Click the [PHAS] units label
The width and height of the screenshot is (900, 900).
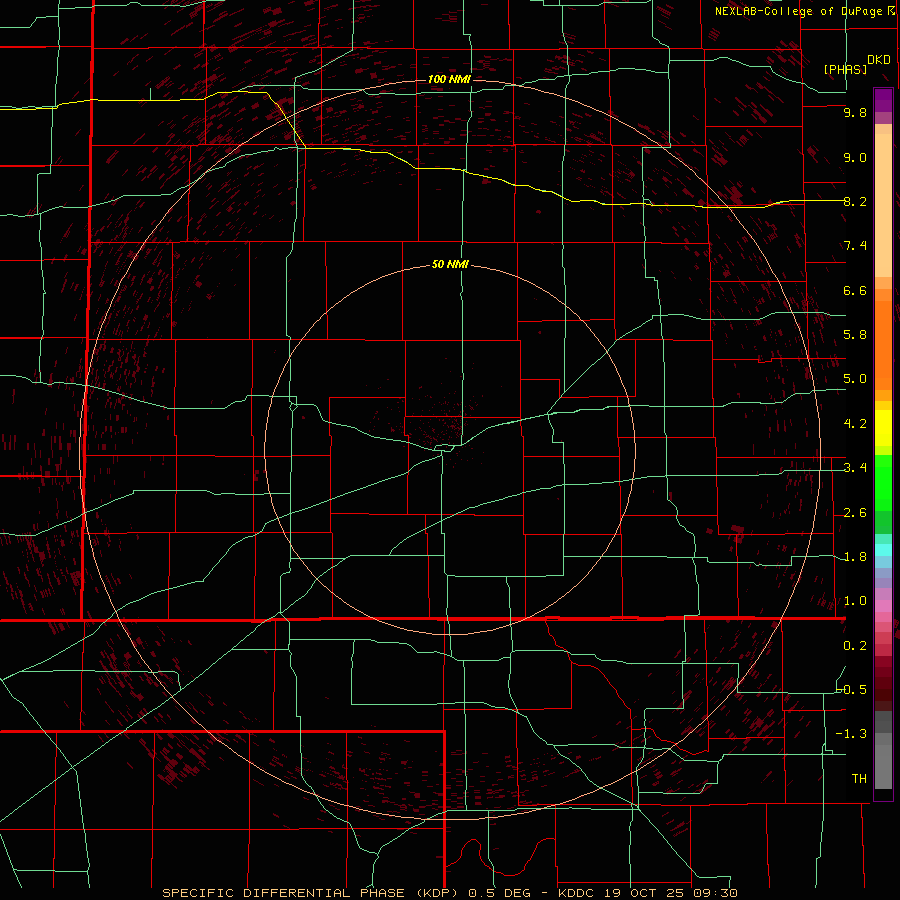coord(845,69)
